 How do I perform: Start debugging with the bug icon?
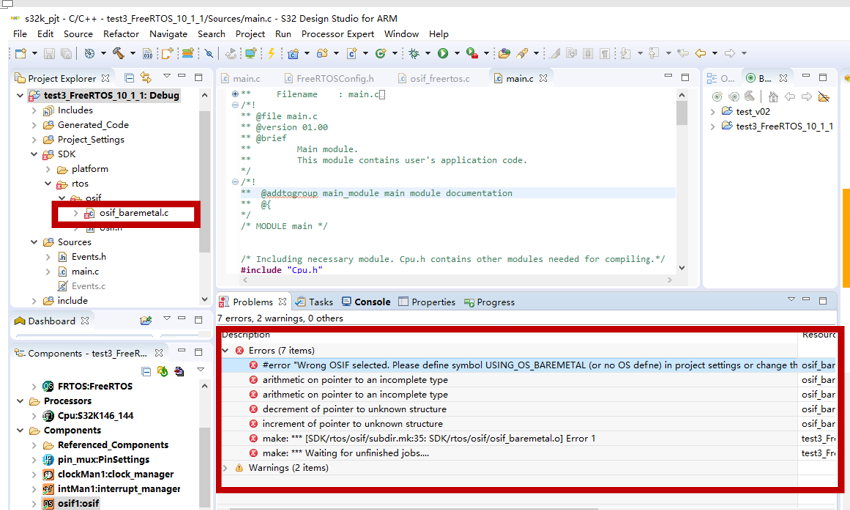(x=414, y=53)
